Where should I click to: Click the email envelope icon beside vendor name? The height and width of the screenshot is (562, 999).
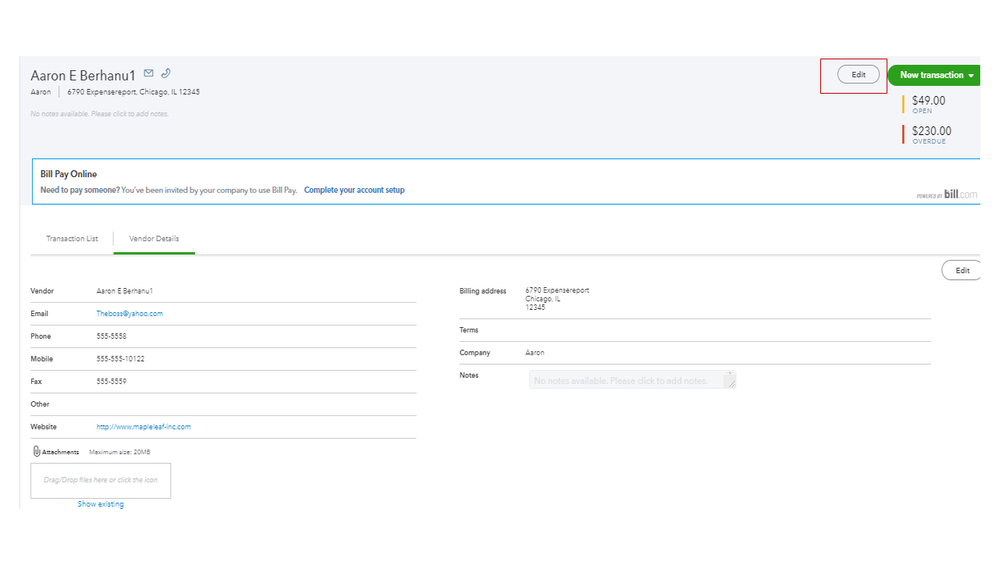[149, 73]
